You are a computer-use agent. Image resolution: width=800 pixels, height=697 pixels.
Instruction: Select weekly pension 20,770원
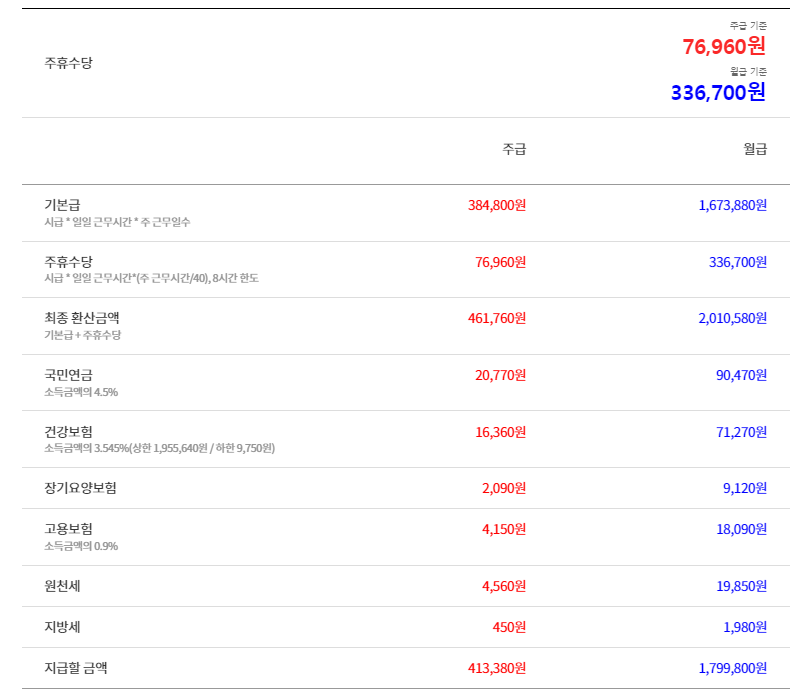coord(501,376)
